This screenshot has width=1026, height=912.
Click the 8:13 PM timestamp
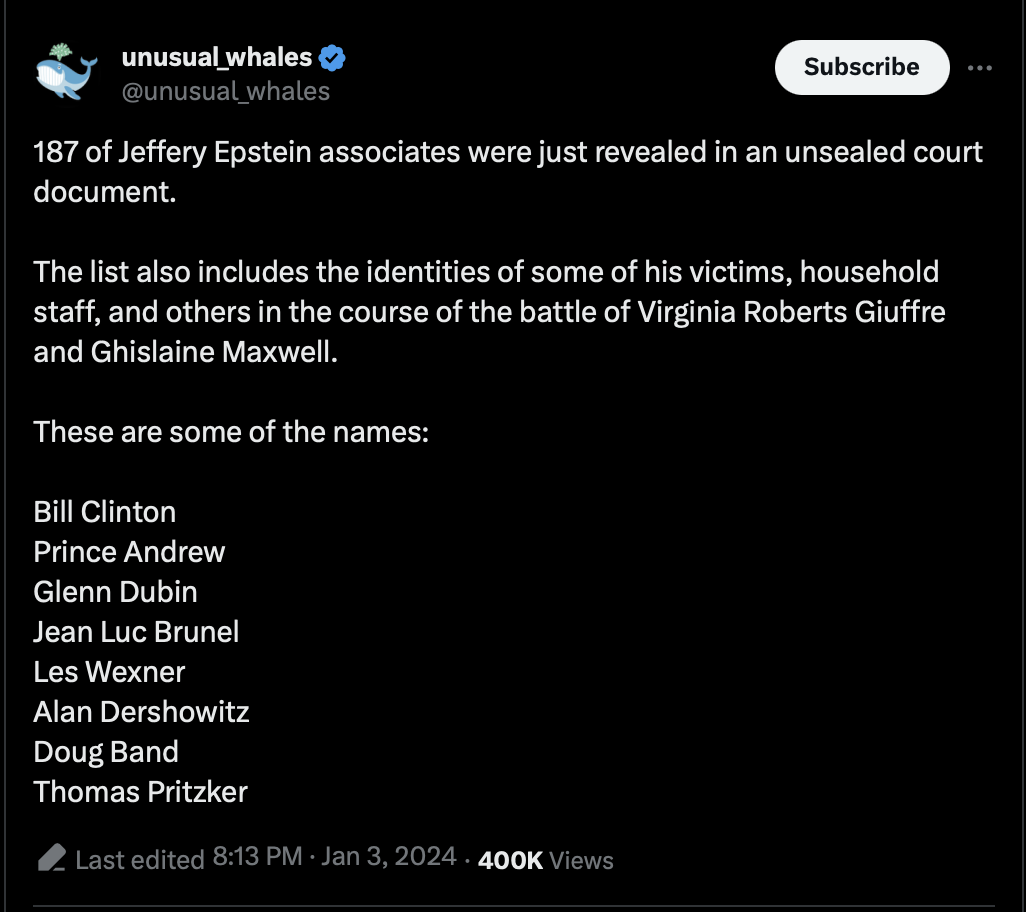pos(257,856)
